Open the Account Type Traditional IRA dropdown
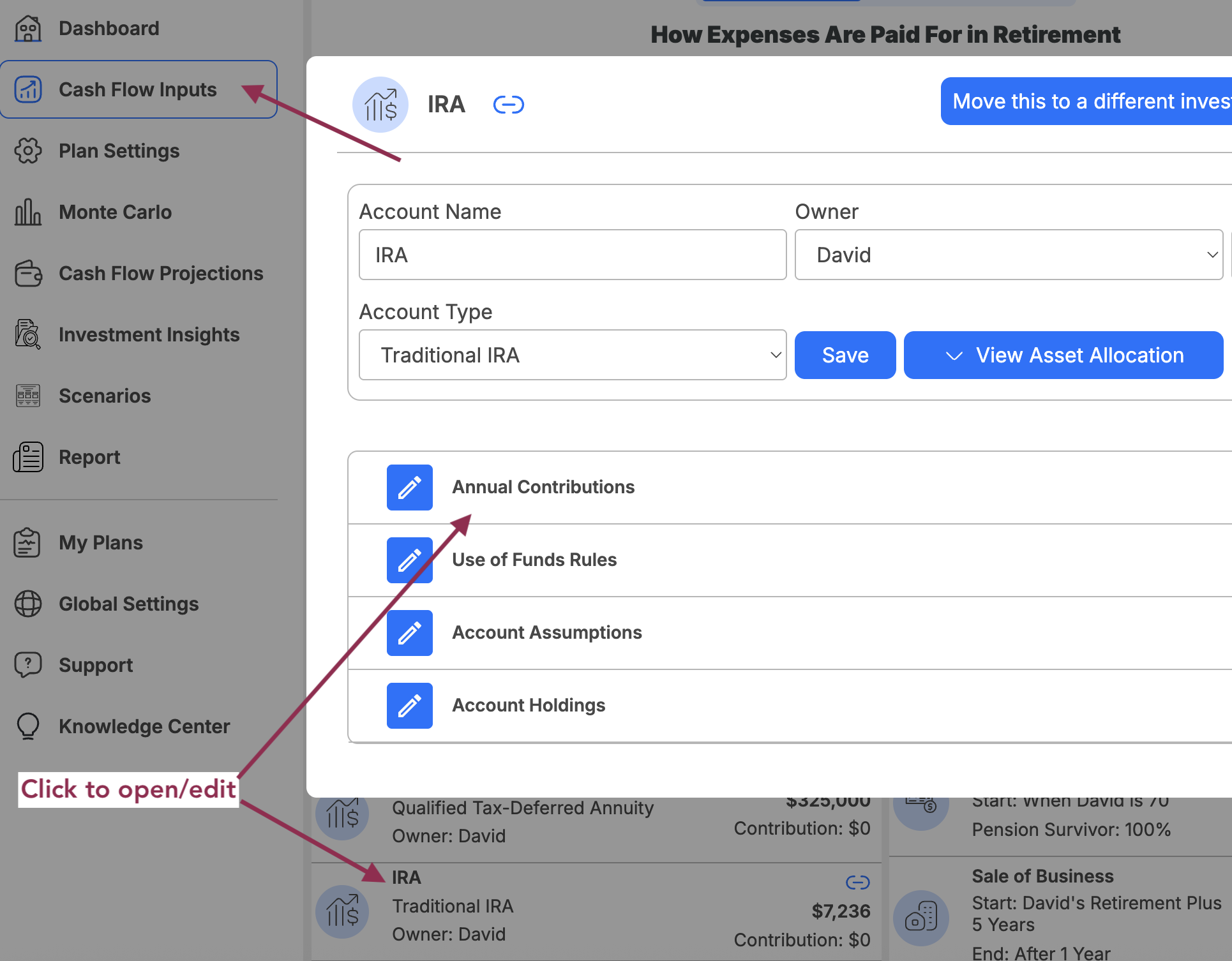The height and width of the screenshot is (961, 1232). (572, 355)
